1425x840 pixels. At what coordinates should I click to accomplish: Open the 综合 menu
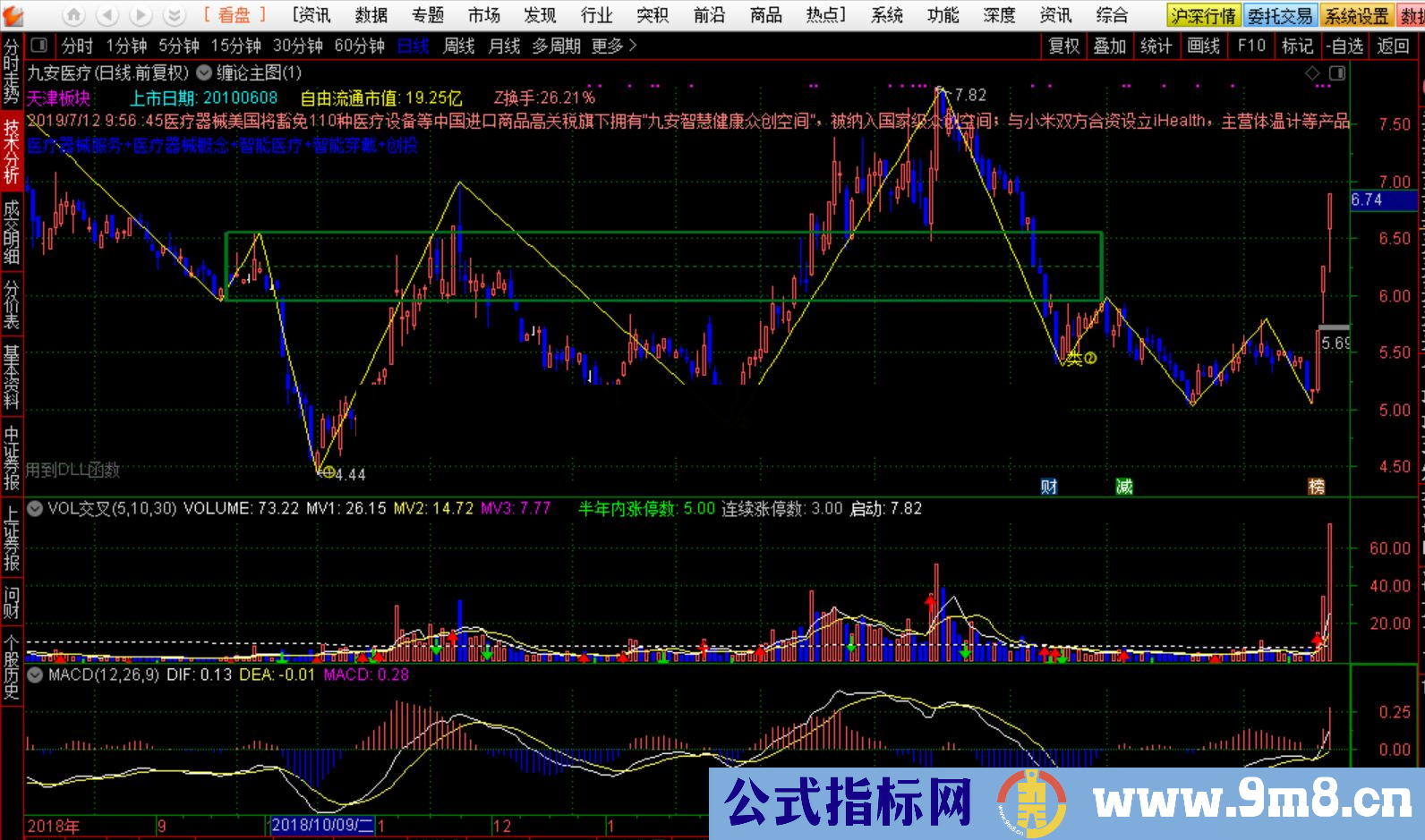1113,15
